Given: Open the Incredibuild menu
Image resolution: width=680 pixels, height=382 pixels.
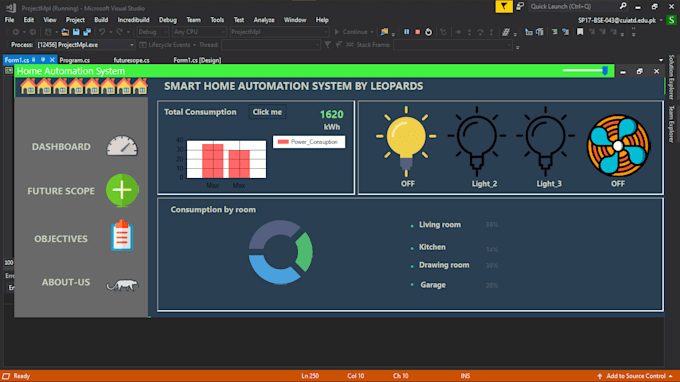Looking at the screenshot, I should pos(134,20).
